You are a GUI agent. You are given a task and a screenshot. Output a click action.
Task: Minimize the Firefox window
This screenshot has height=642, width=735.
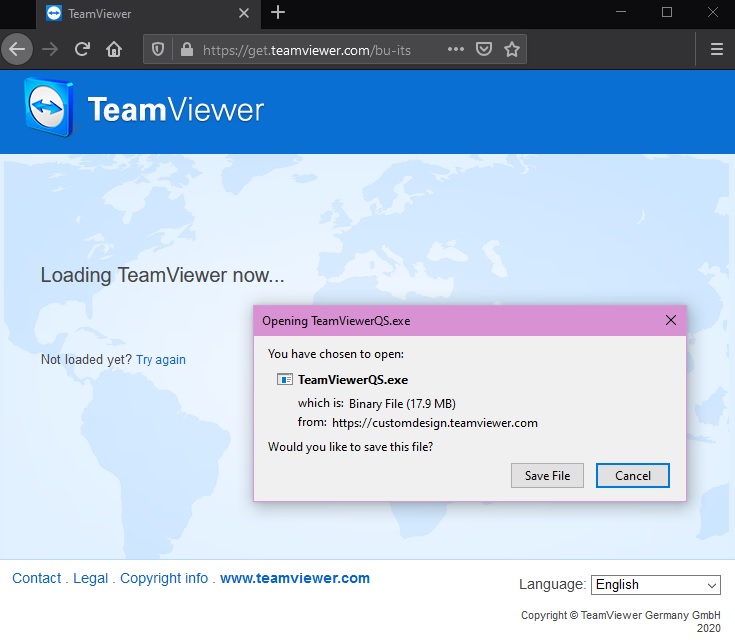pos(621,12)
